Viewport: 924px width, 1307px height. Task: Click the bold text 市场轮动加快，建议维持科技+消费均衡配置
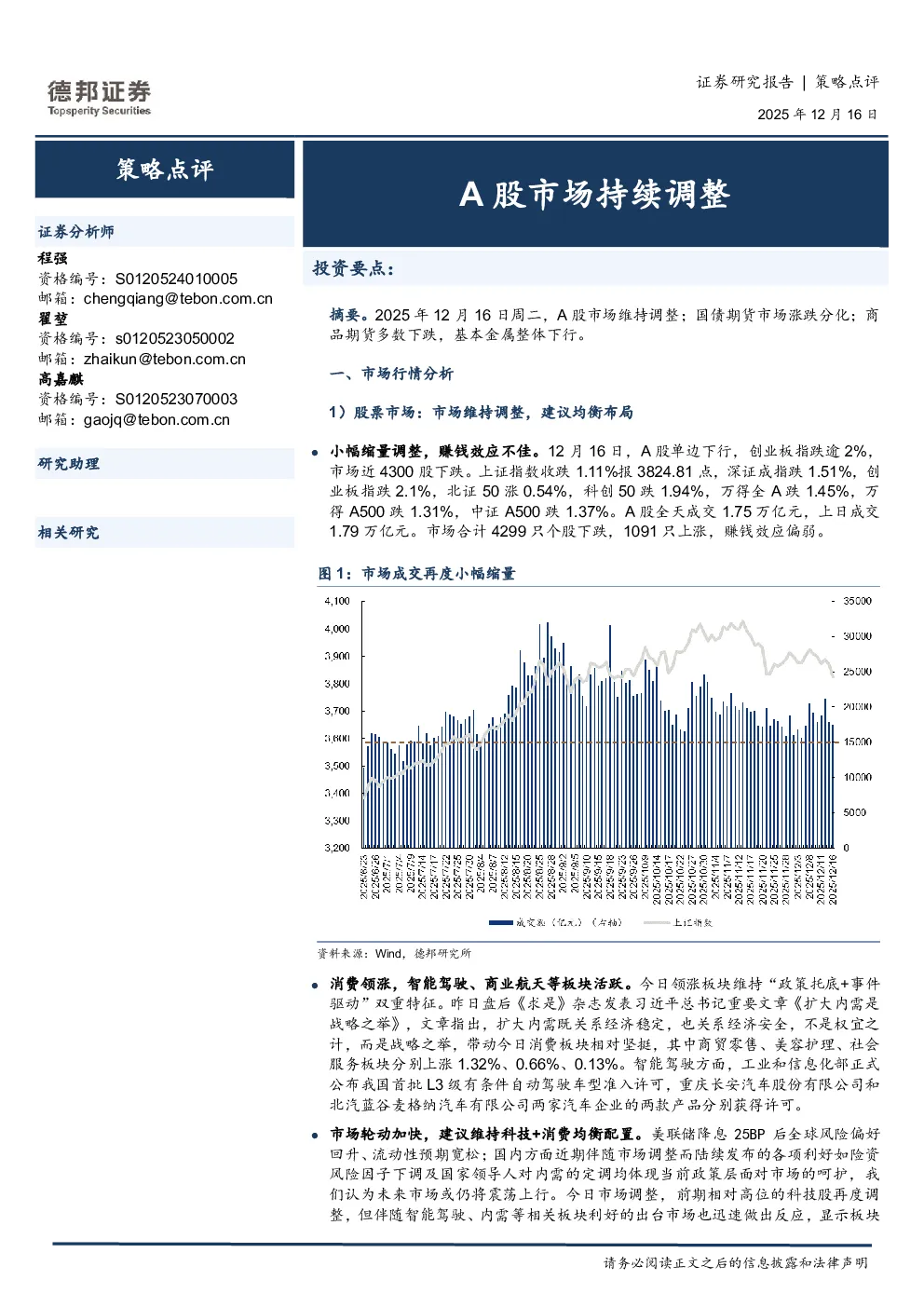coord(486,1135)
